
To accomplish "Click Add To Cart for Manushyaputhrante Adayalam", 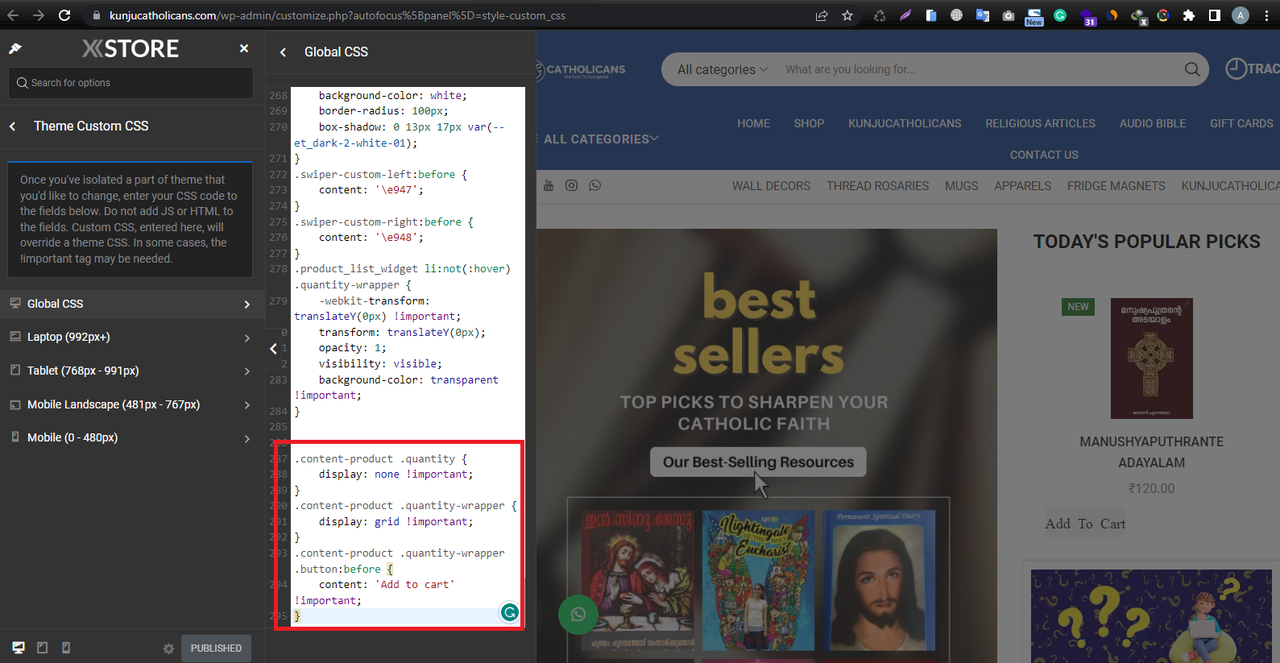I will click(1085, 523).
